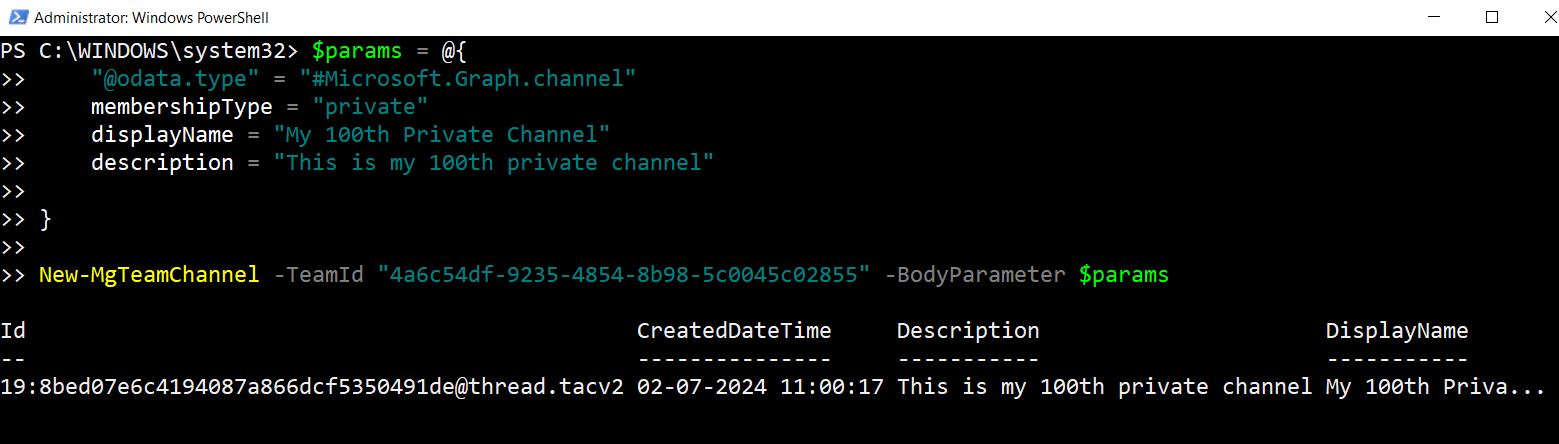
Task: Click the -TeamId parameter text
Action: coord(318,274)
